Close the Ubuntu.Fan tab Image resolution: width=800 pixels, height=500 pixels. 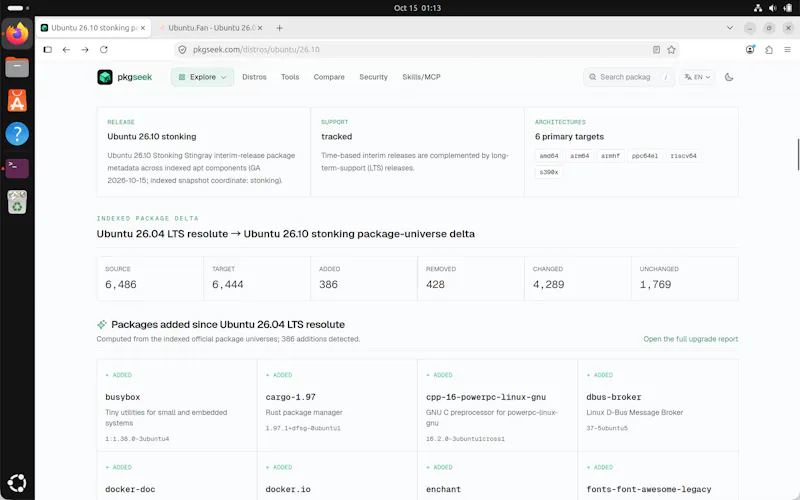260,28
